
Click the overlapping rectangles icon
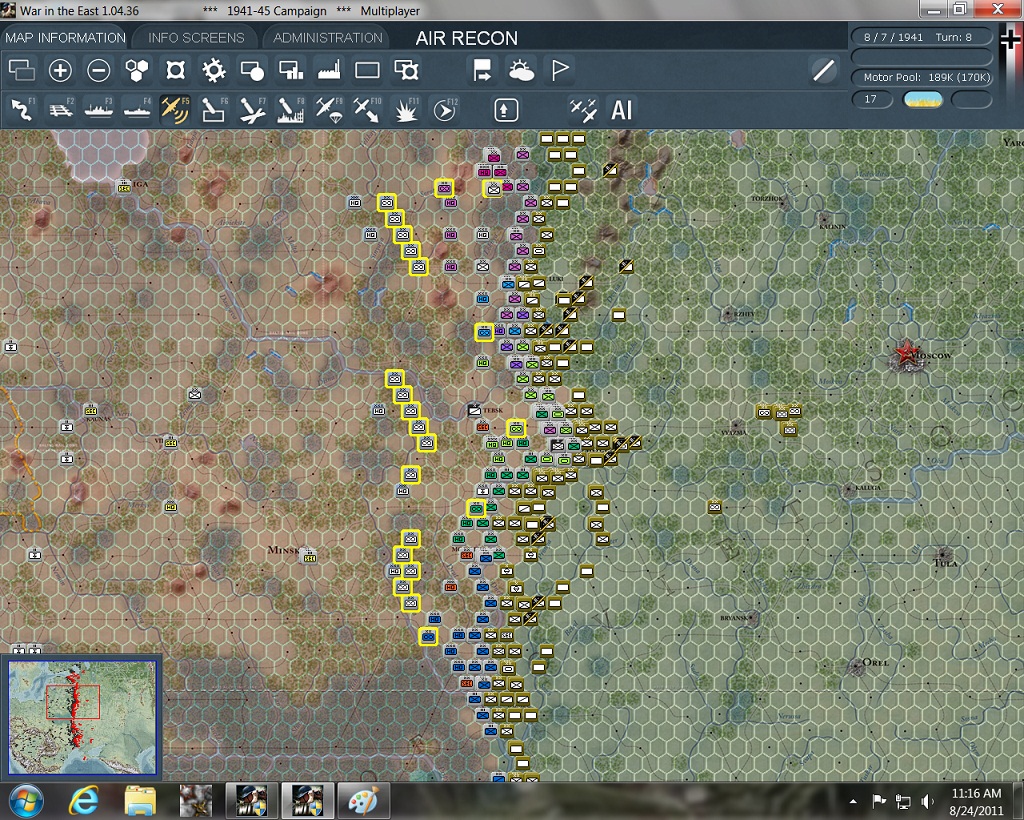coord(22,70)
